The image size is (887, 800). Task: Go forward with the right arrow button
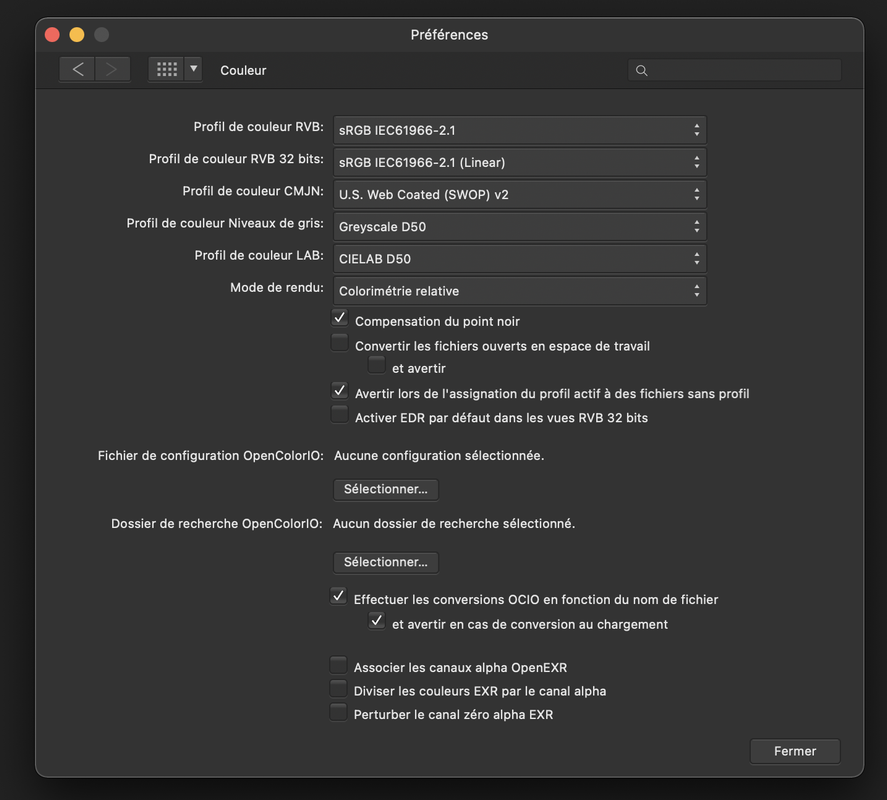click(x=112, y=70)
